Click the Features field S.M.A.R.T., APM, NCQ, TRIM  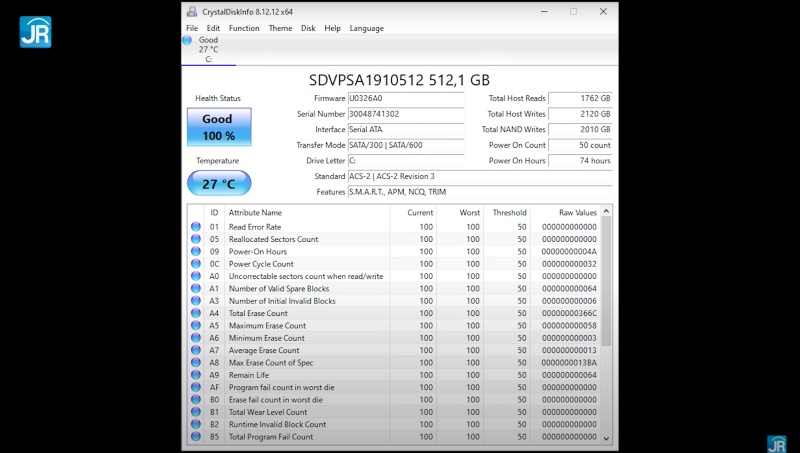pos(480,192)
